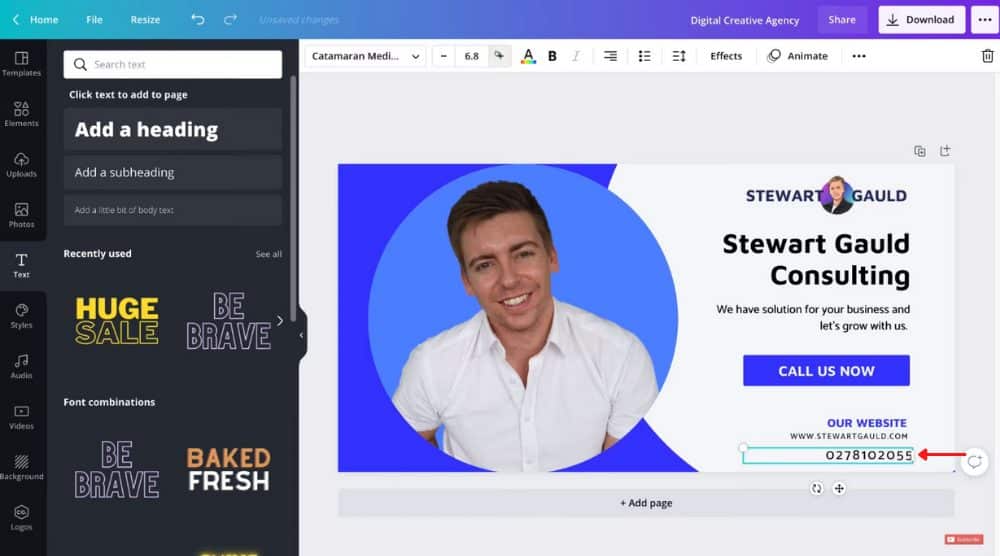Select the Text sidebar tab

click(22, 265)
